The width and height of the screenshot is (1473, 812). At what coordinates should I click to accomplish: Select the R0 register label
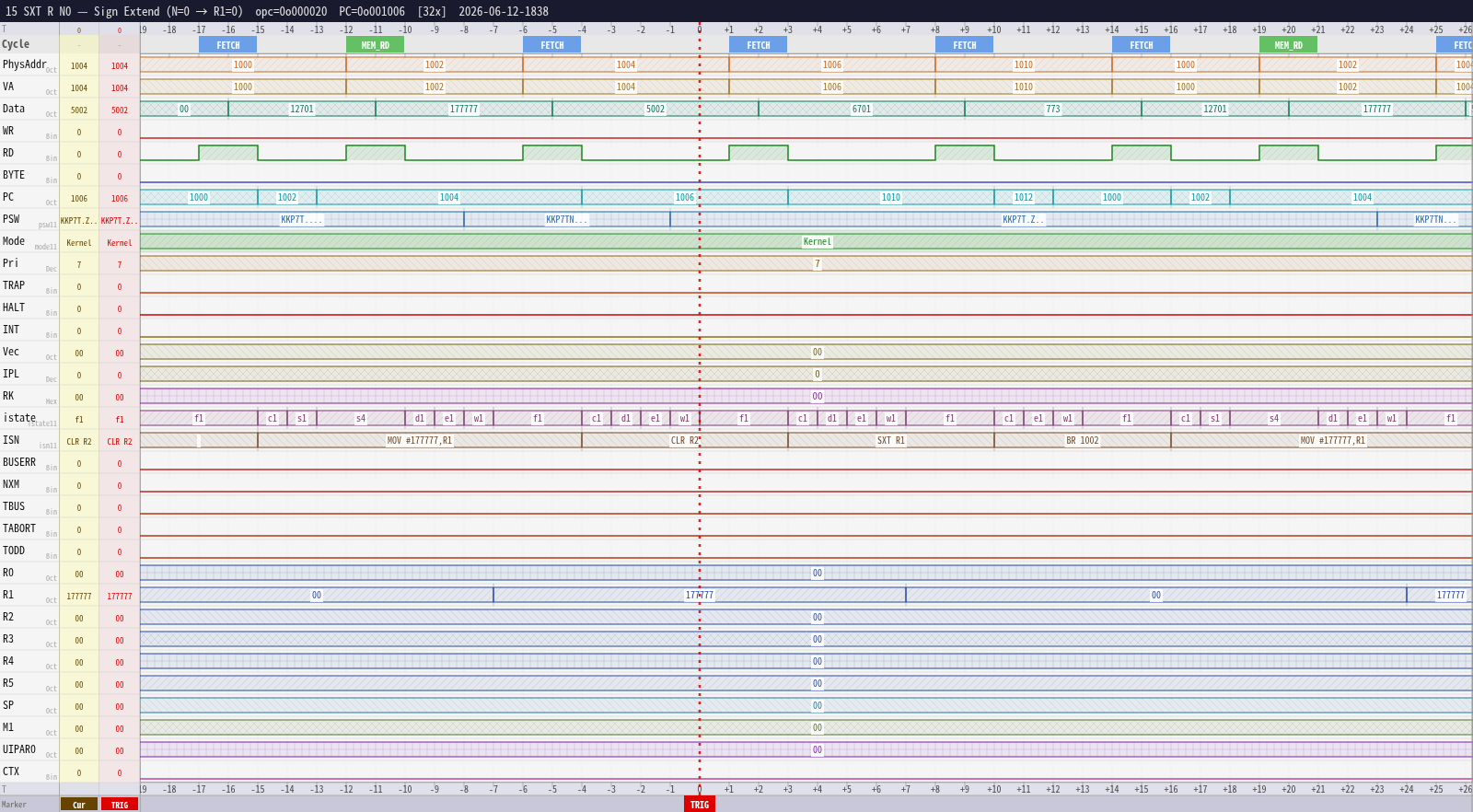(x=8, y=573)
